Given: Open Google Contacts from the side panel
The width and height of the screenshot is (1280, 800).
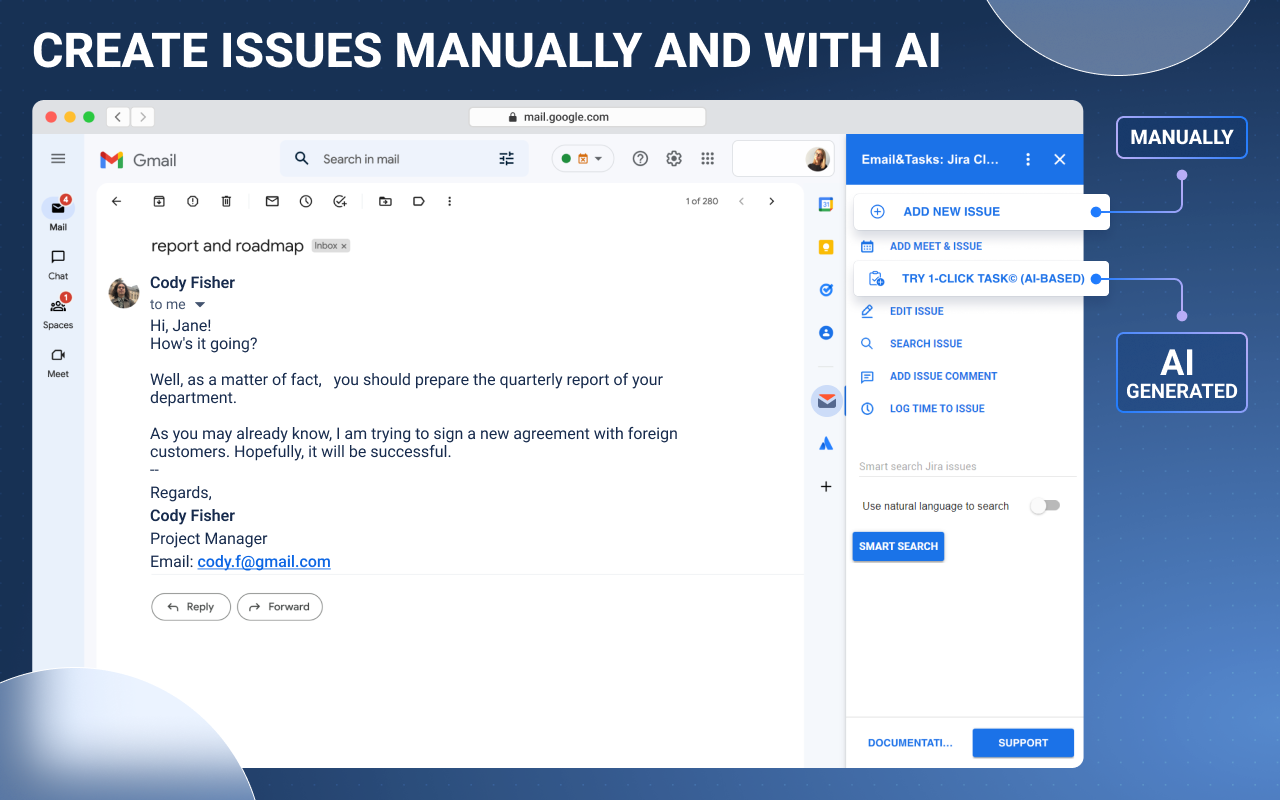Looking at the screenshot, I should coord(826,332).
